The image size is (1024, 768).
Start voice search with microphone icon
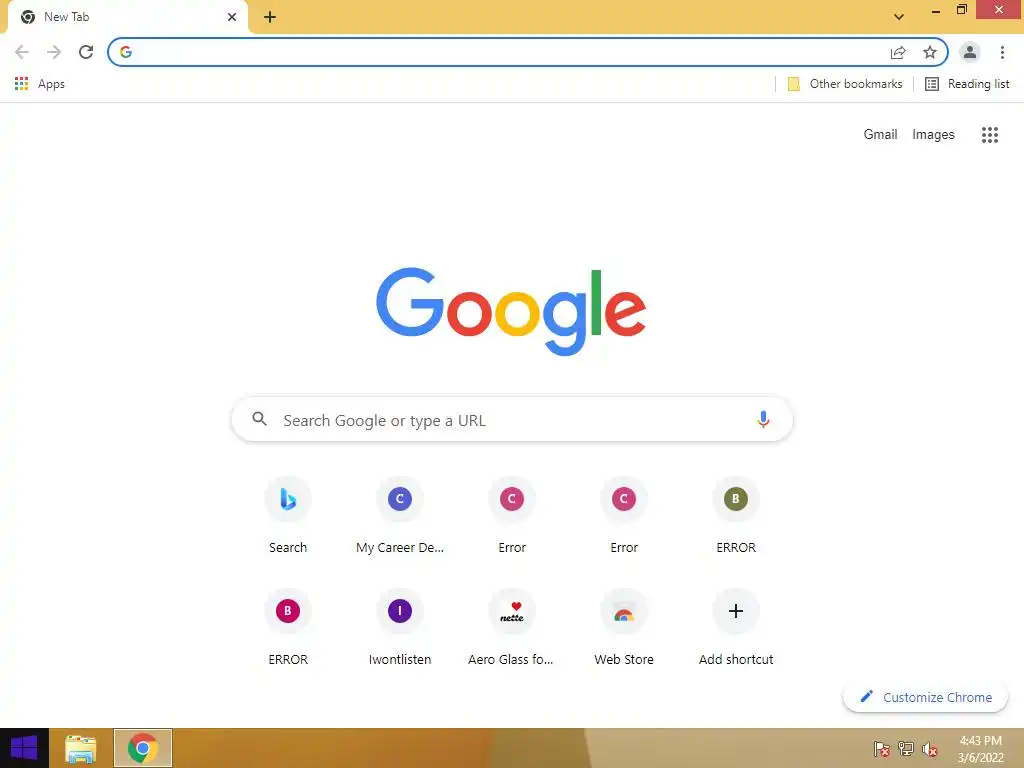pos(763,419)
